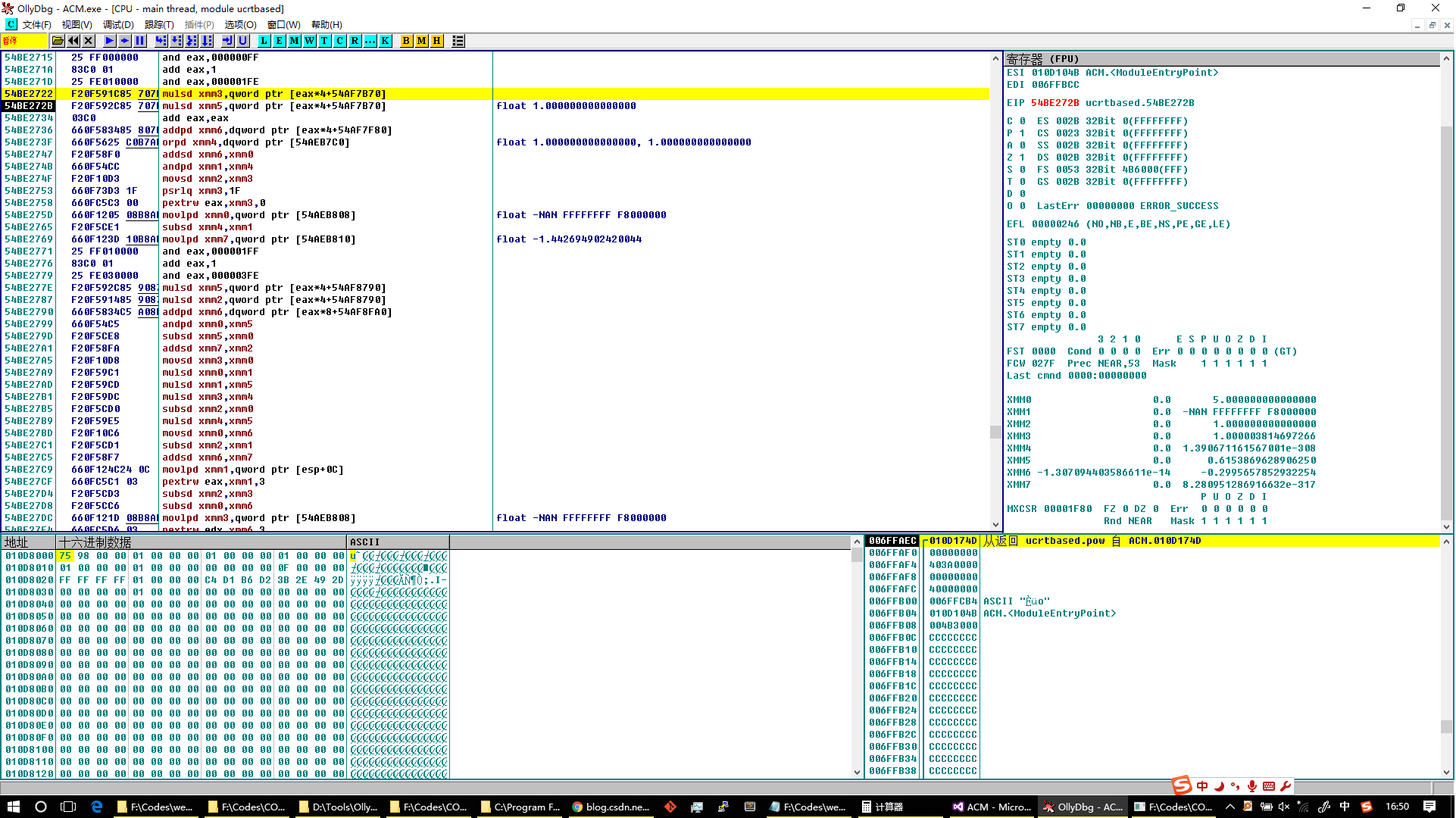
Task: Pause execution with the pause icon
Action: coord(140,41)
